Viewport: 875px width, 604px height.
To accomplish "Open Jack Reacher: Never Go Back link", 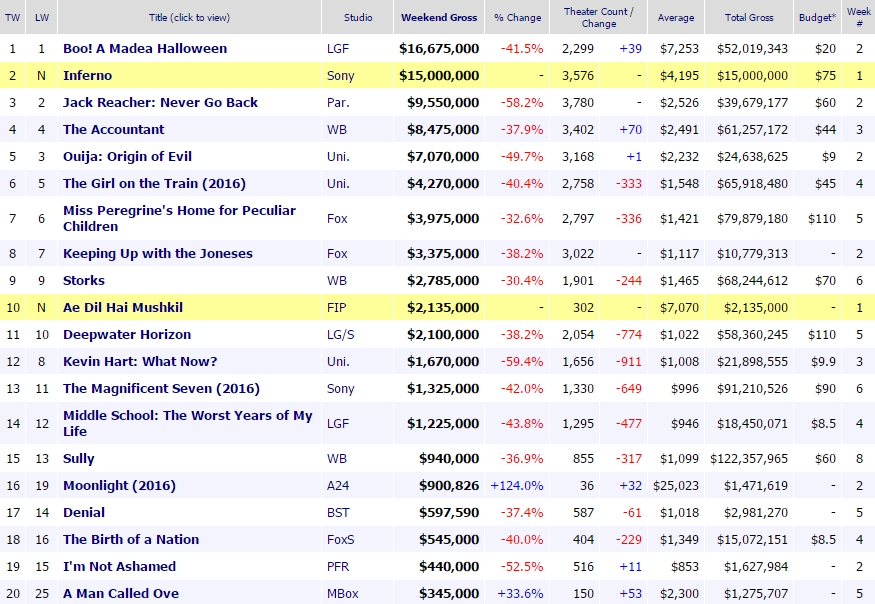I will point(160,103).
